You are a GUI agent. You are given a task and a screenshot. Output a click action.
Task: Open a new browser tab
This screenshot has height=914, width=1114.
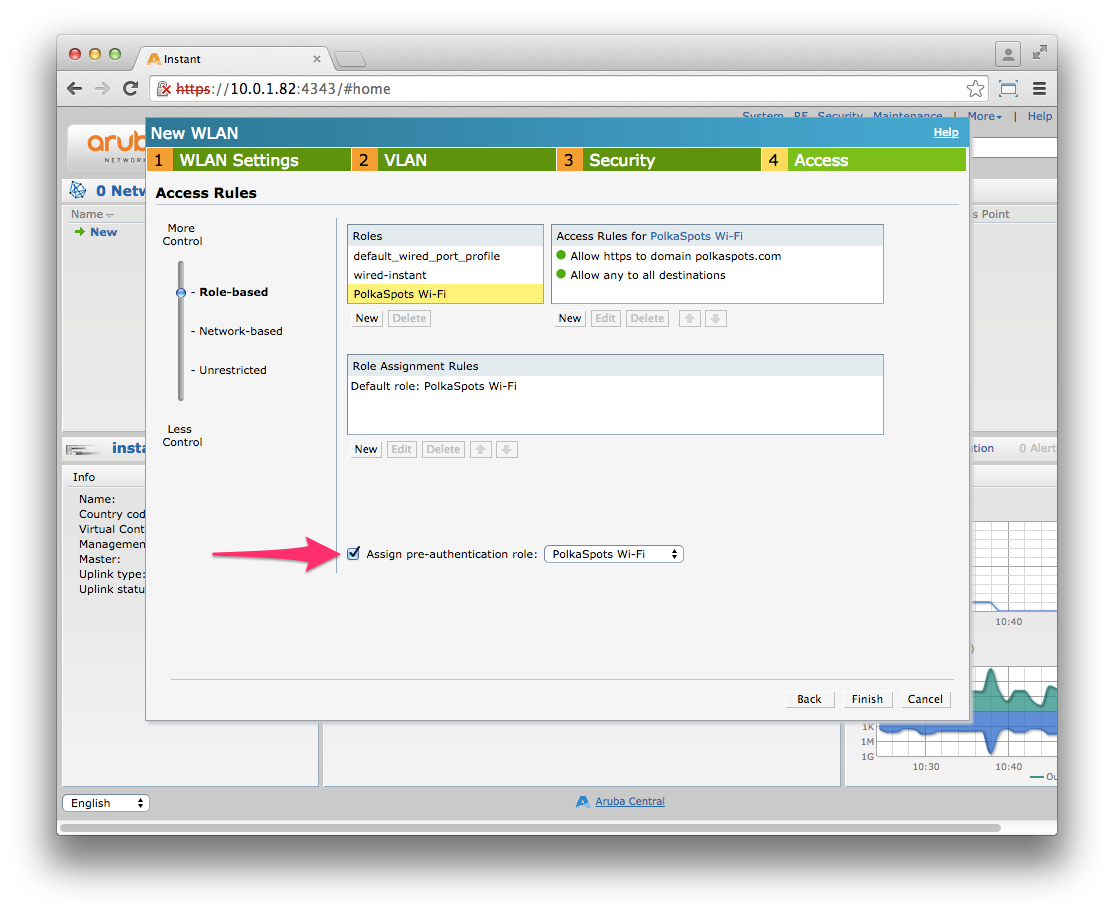(x=350, y=59)
